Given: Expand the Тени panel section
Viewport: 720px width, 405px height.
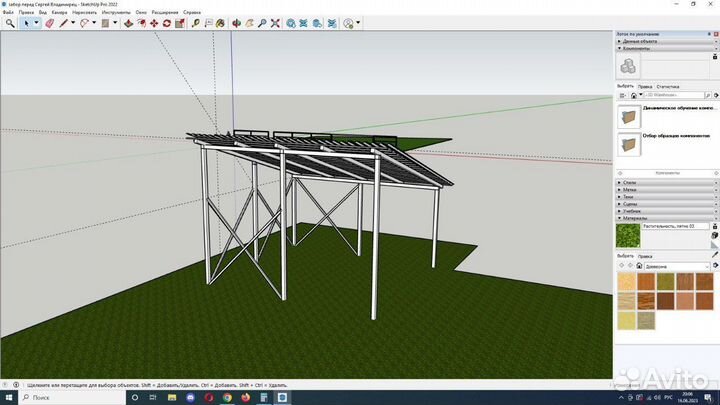Looking at the screenshot, I should coord(666,197).
